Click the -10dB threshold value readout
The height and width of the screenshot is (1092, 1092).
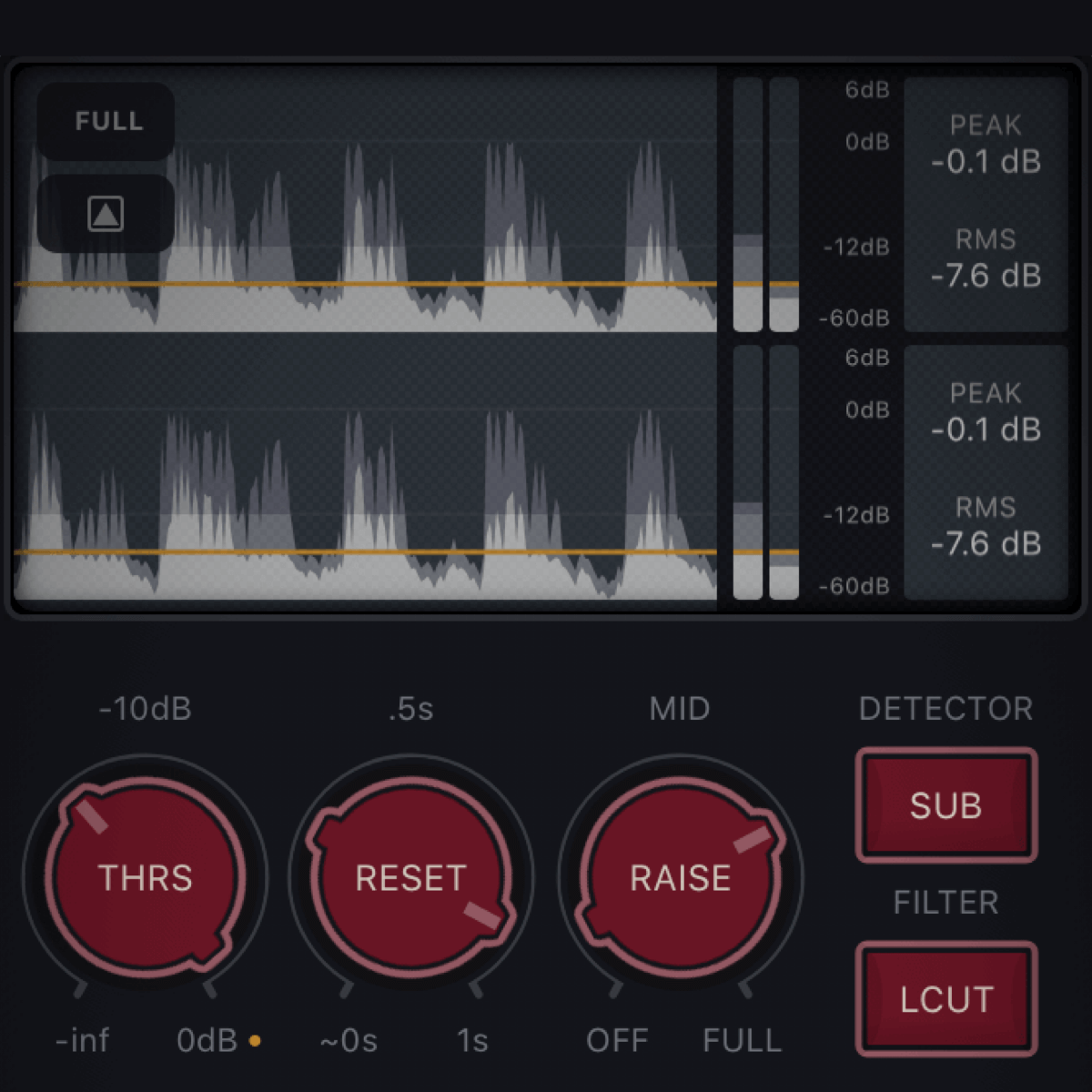click(145, 709)
